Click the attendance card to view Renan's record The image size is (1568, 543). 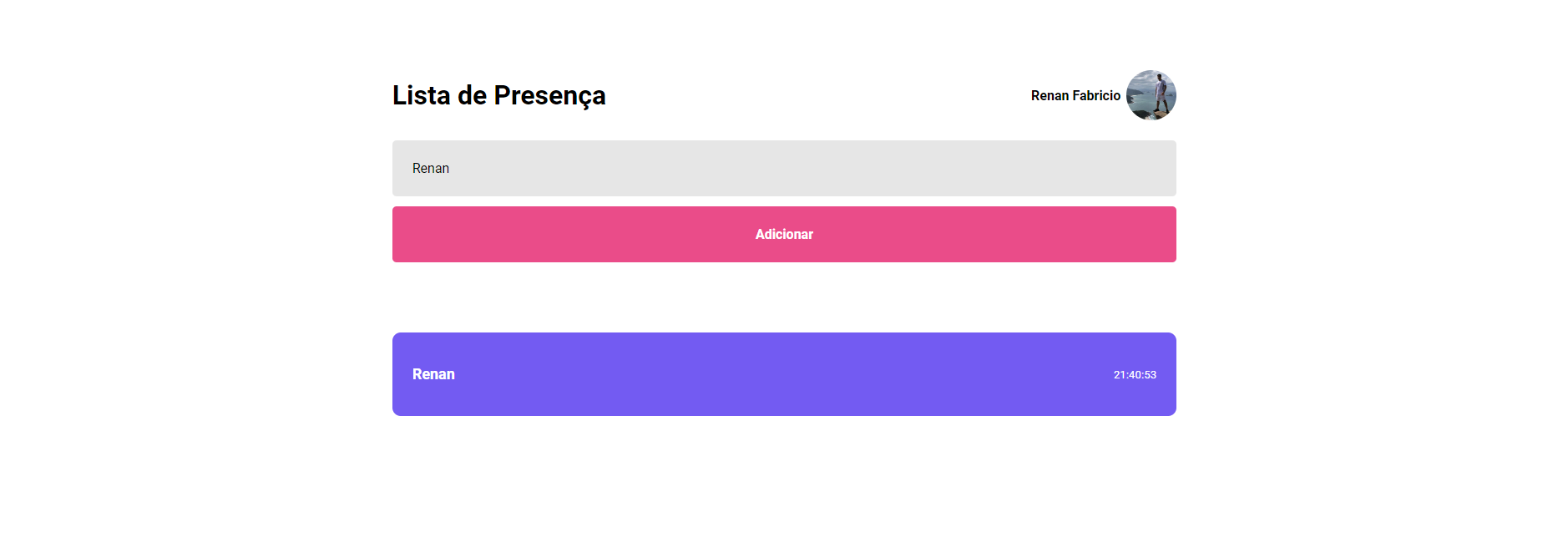(783, 373)
